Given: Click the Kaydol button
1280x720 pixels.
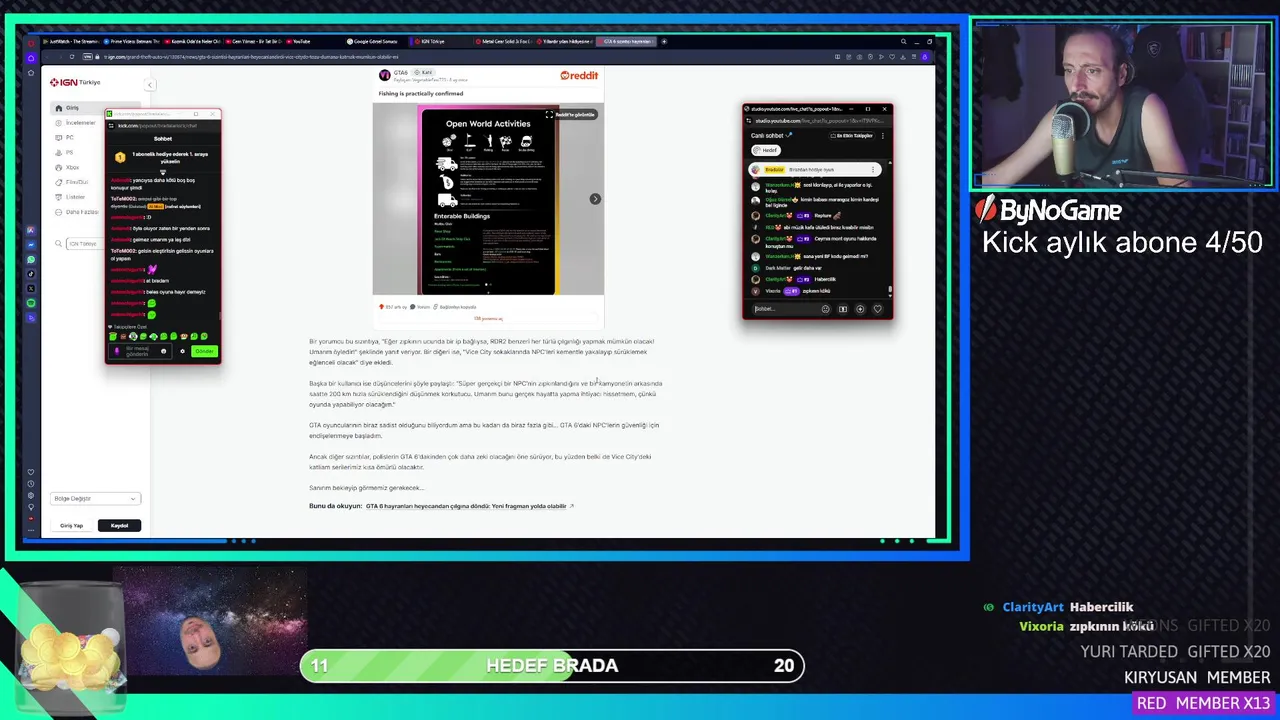Looking at the screenshot, I should (x=119, y=525).
